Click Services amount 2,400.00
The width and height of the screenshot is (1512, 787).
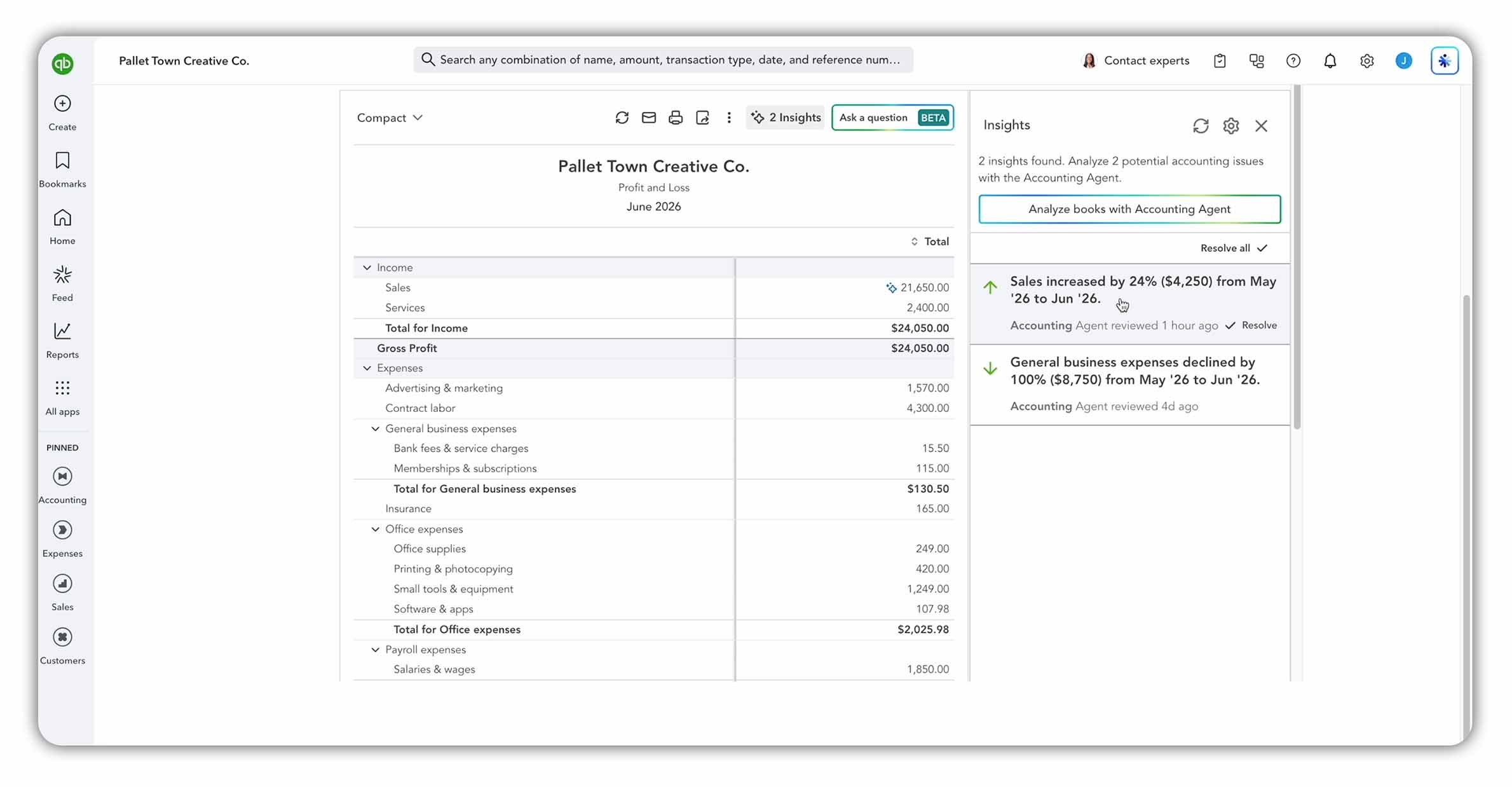point(927,308)
